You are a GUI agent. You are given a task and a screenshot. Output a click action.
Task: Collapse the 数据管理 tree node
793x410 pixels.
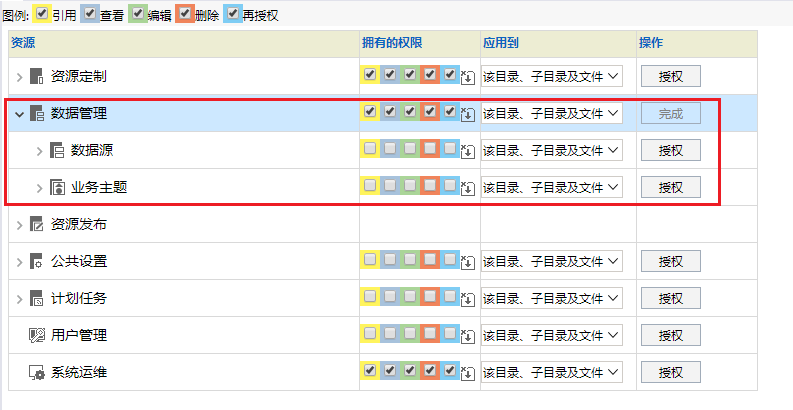click(x=20, y=114)
